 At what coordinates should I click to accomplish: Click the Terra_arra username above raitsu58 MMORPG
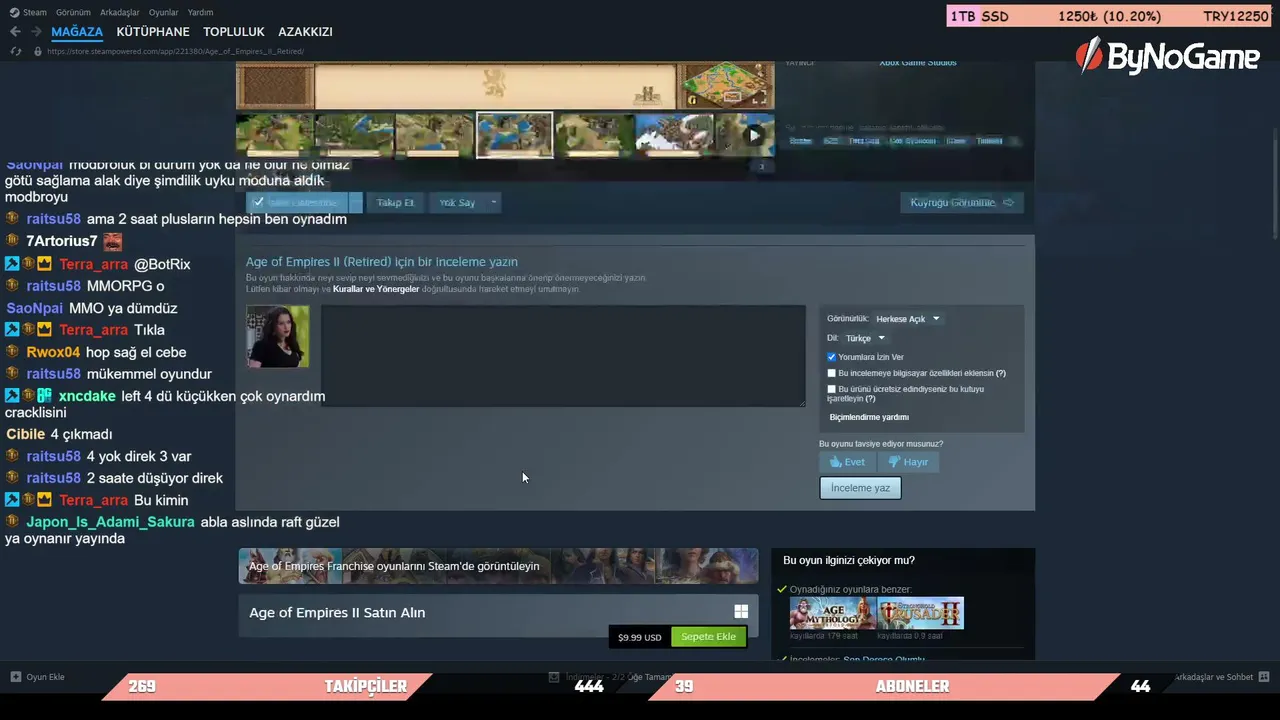pyautogui.click(x=93, y=264)
